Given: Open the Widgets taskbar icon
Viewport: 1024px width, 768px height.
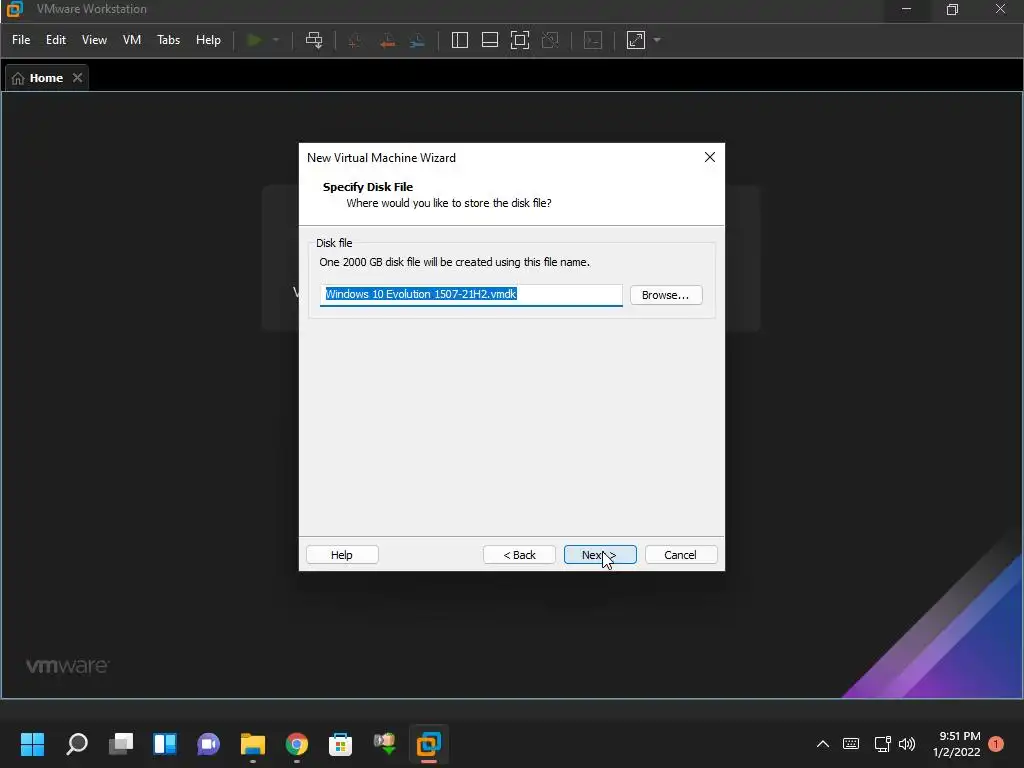Looking at the screenshot, I should [165, 744].
